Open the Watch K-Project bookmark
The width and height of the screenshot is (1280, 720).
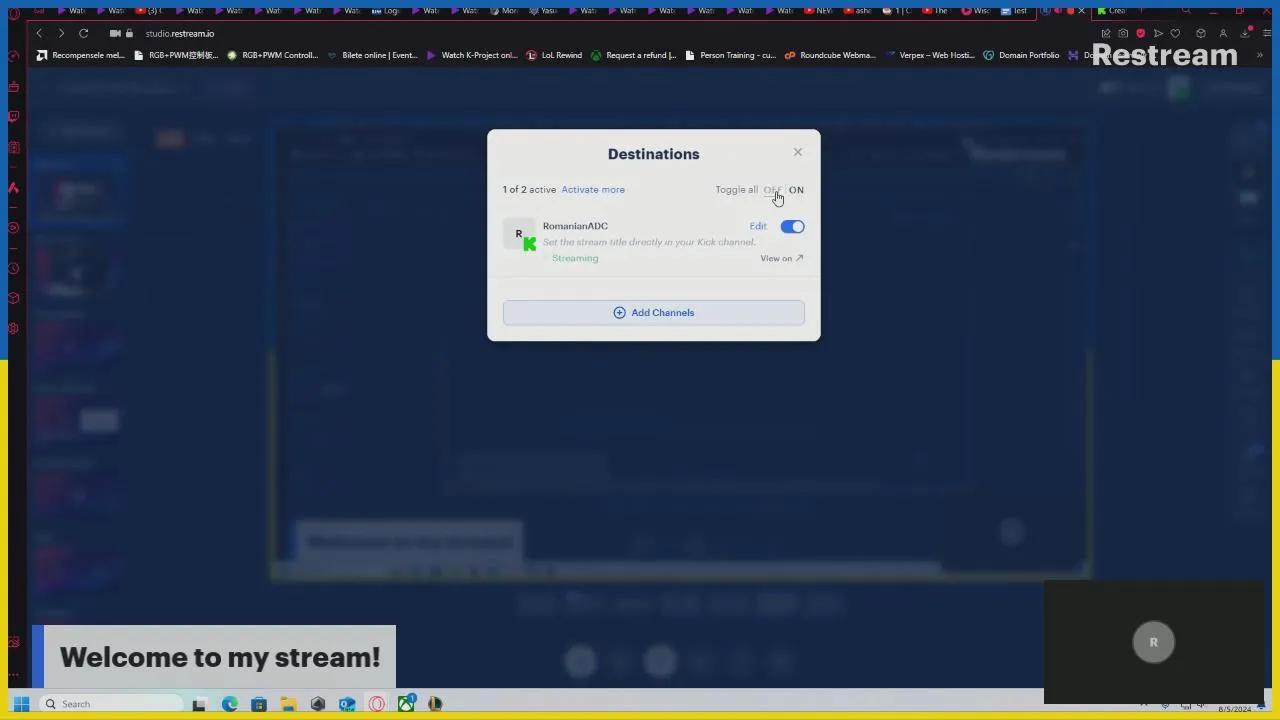pos(472,56)
